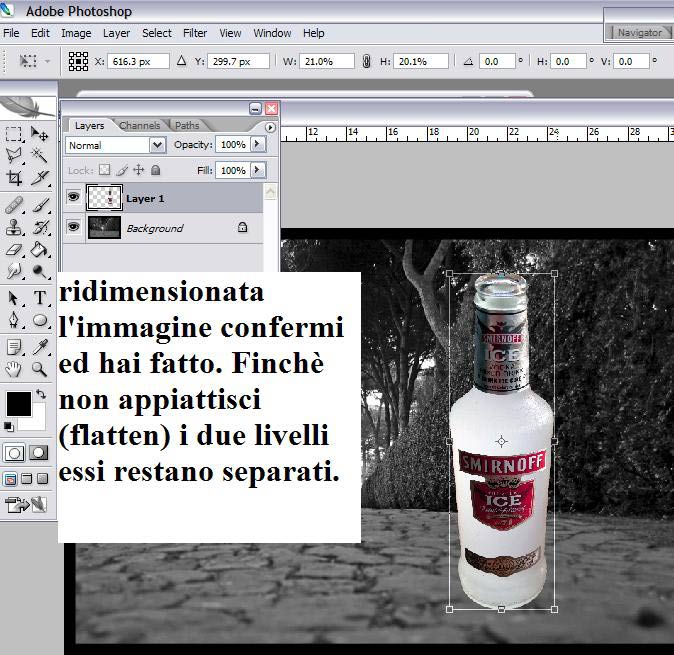Open the Window menu
The height and width of the screenshot is (655, 674).
point(272,33)
